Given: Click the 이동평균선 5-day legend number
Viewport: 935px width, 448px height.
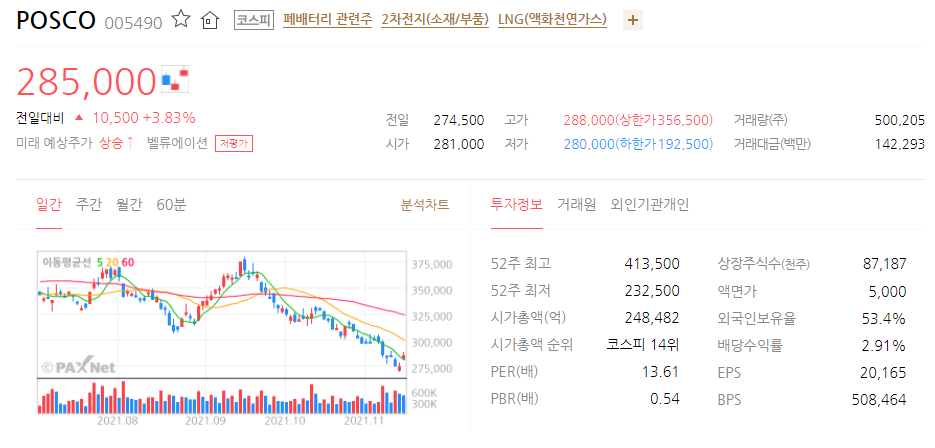Looking at the screenshot, I should click(100, 261).
